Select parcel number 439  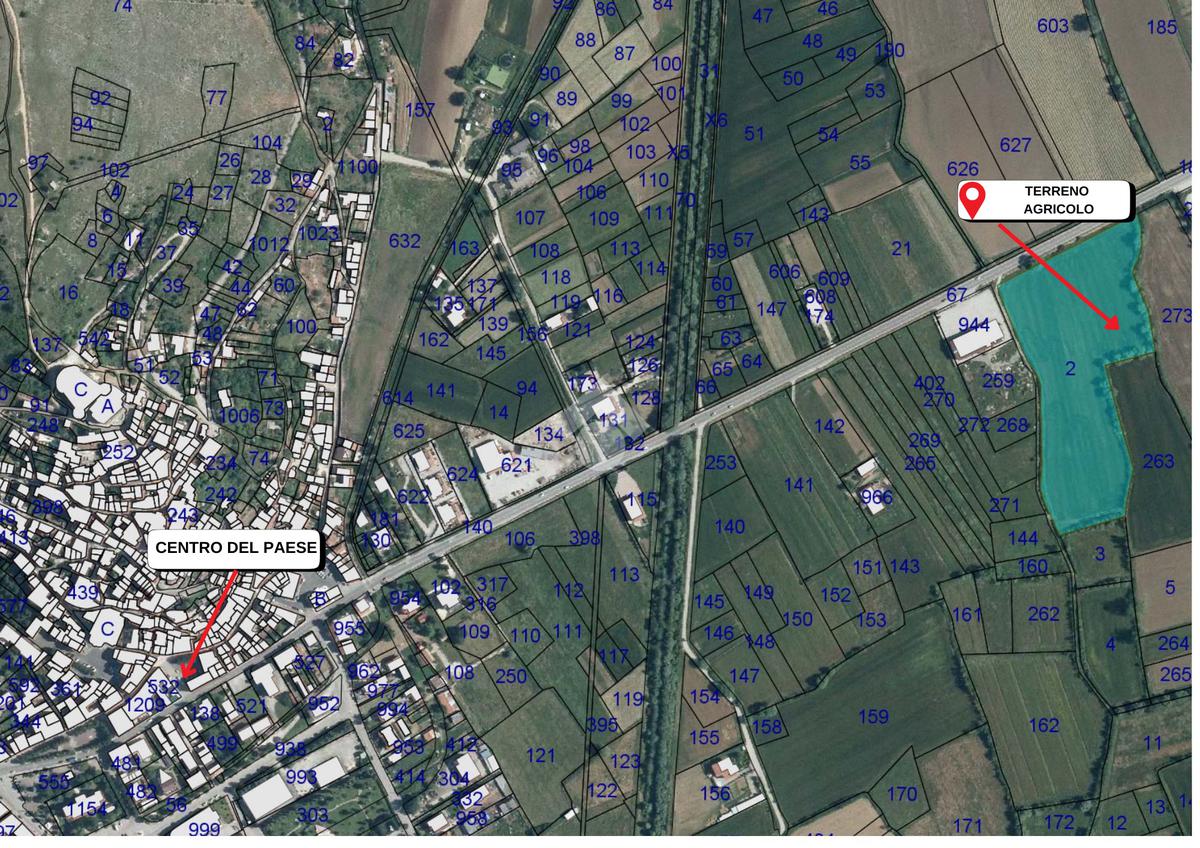(83, 592)
